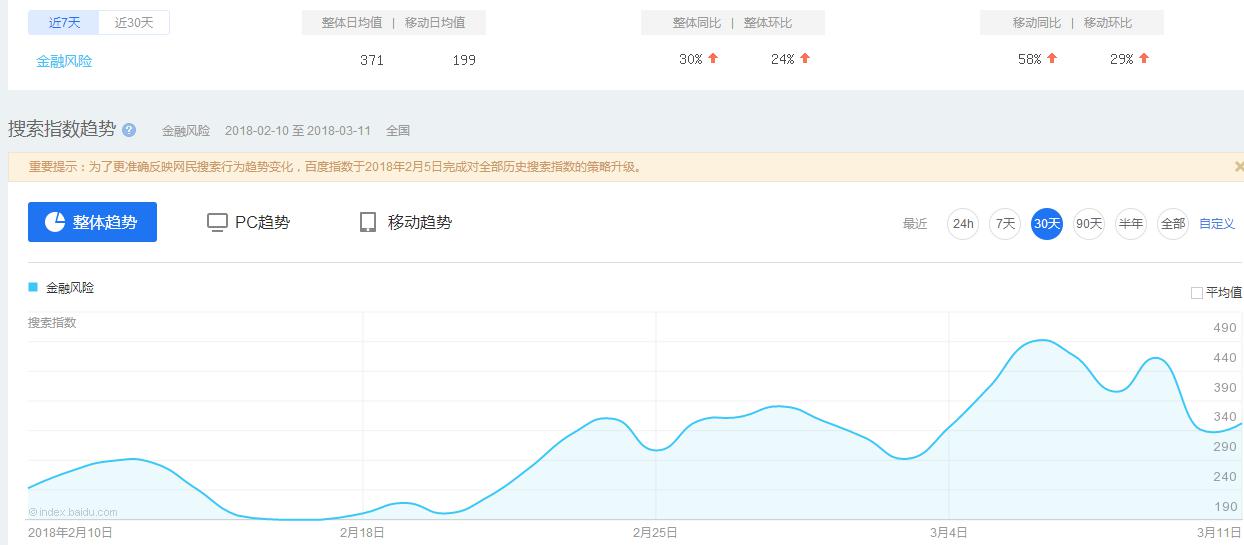Open the 金融风险 keyword link

[64, 61]
